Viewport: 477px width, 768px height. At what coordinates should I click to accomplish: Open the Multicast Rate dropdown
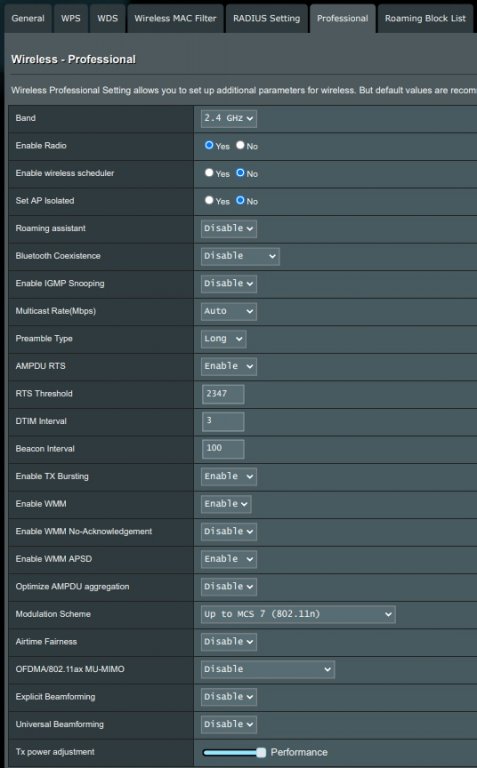click(x=229, y=311)
